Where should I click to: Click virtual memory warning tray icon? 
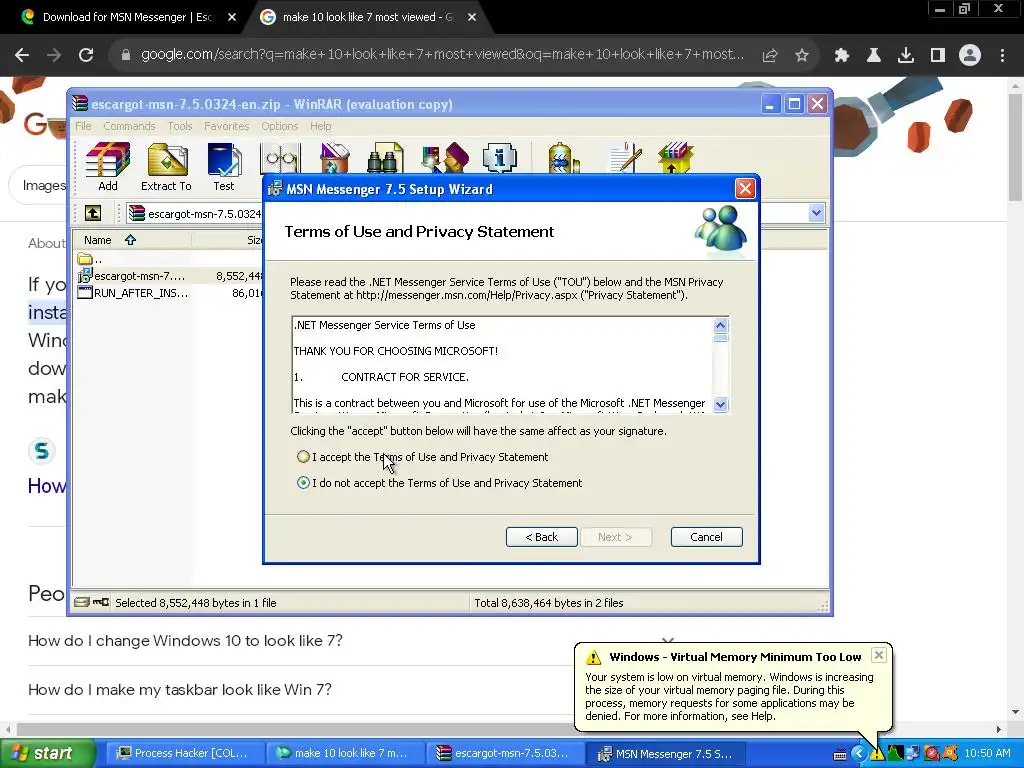point(876,754)
